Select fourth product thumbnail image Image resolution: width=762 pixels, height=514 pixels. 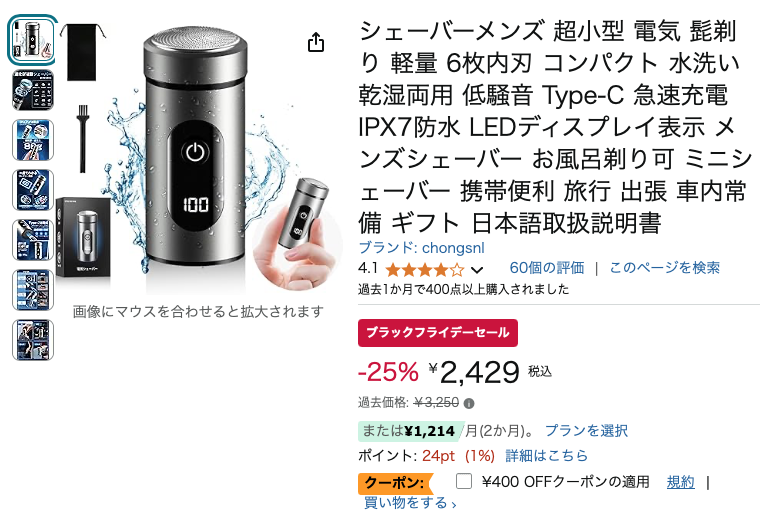point(33,190)
